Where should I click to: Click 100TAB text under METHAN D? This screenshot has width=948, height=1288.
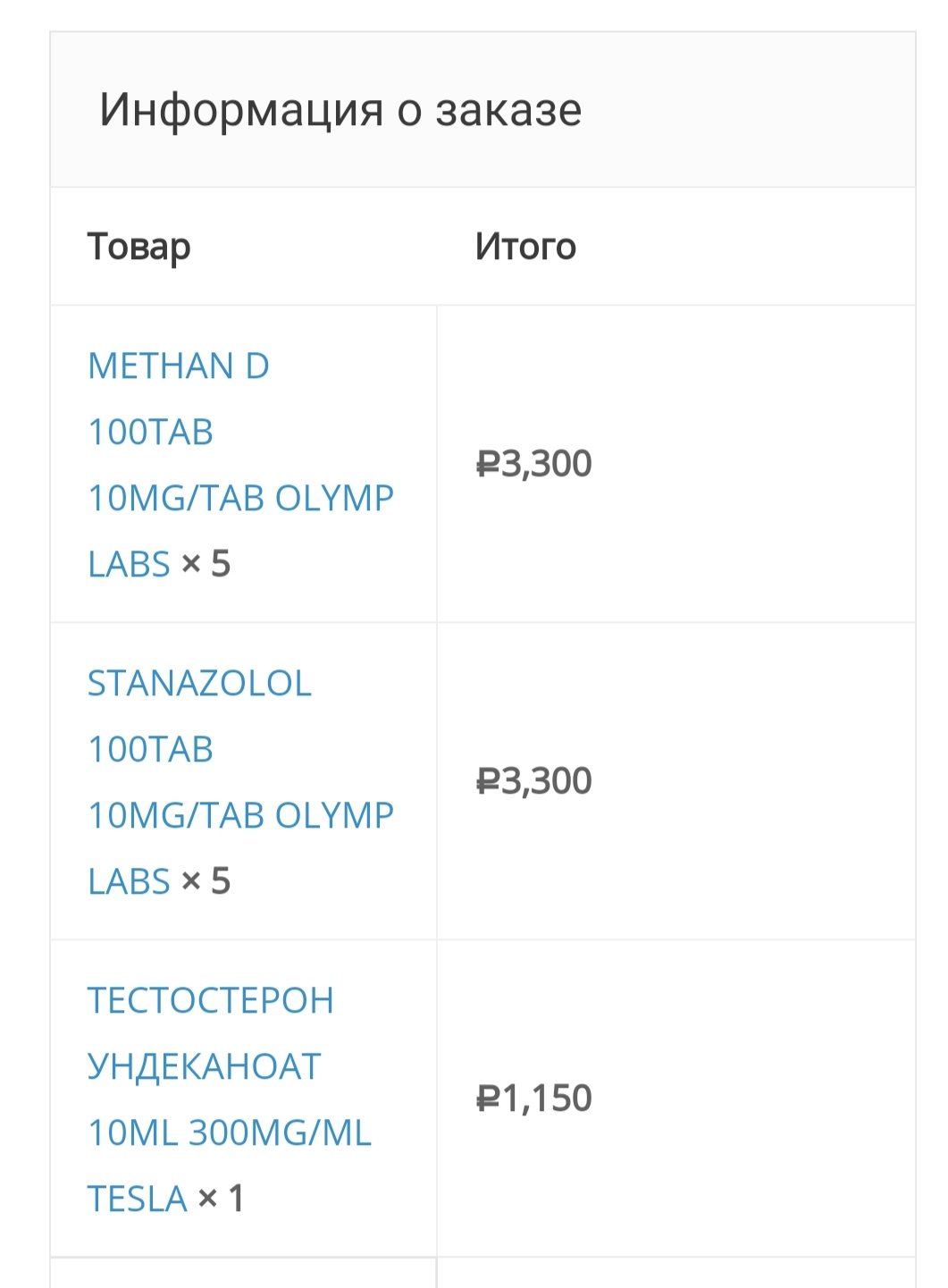(150, 433)
